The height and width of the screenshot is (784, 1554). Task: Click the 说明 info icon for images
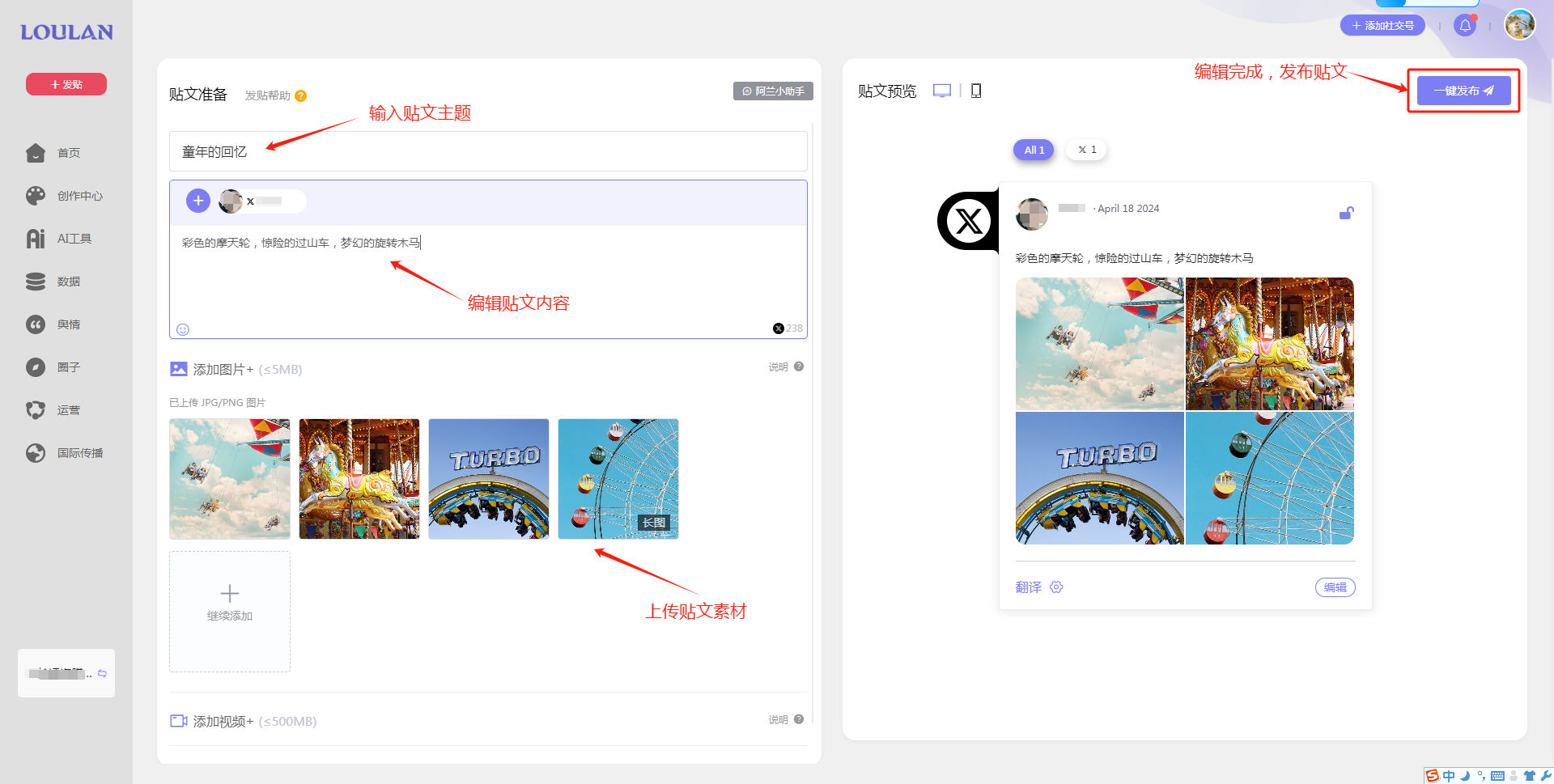point(799,367)
